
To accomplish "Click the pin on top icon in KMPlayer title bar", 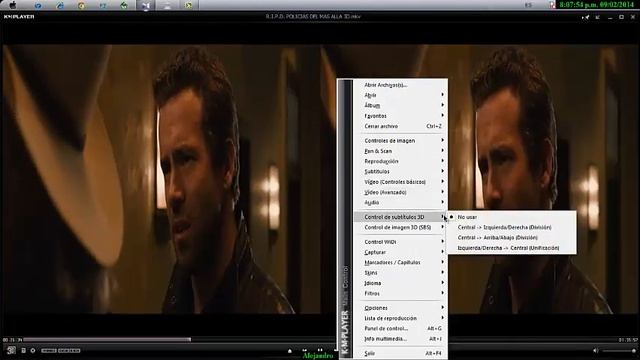I will 586,17.
